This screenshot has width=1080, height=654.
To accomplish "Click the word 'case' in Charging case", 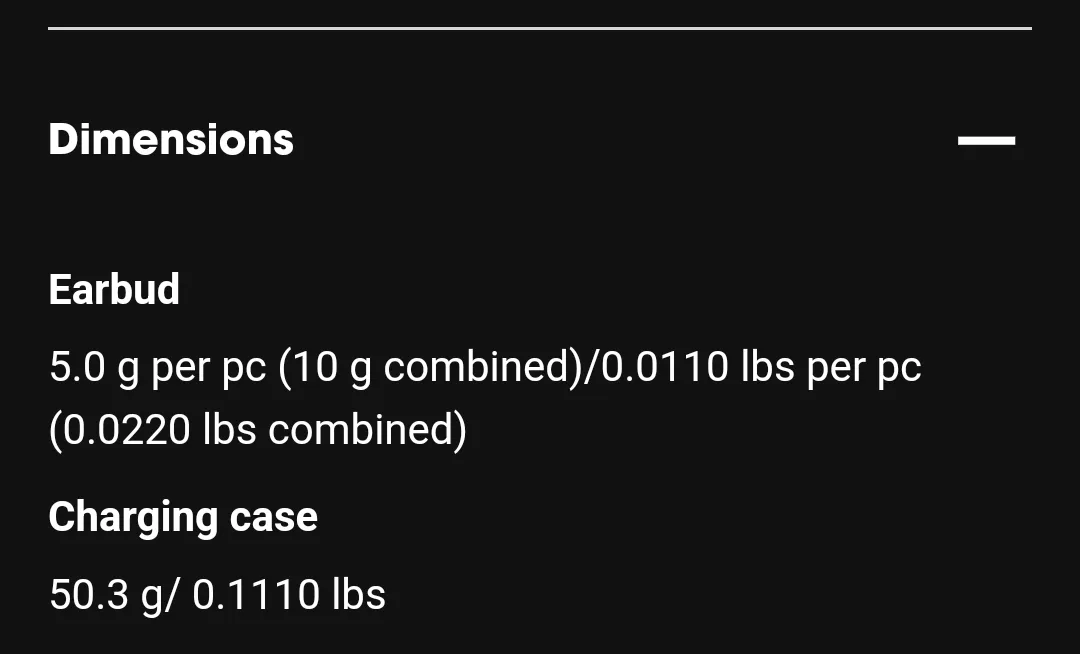I will click(273, 518).
